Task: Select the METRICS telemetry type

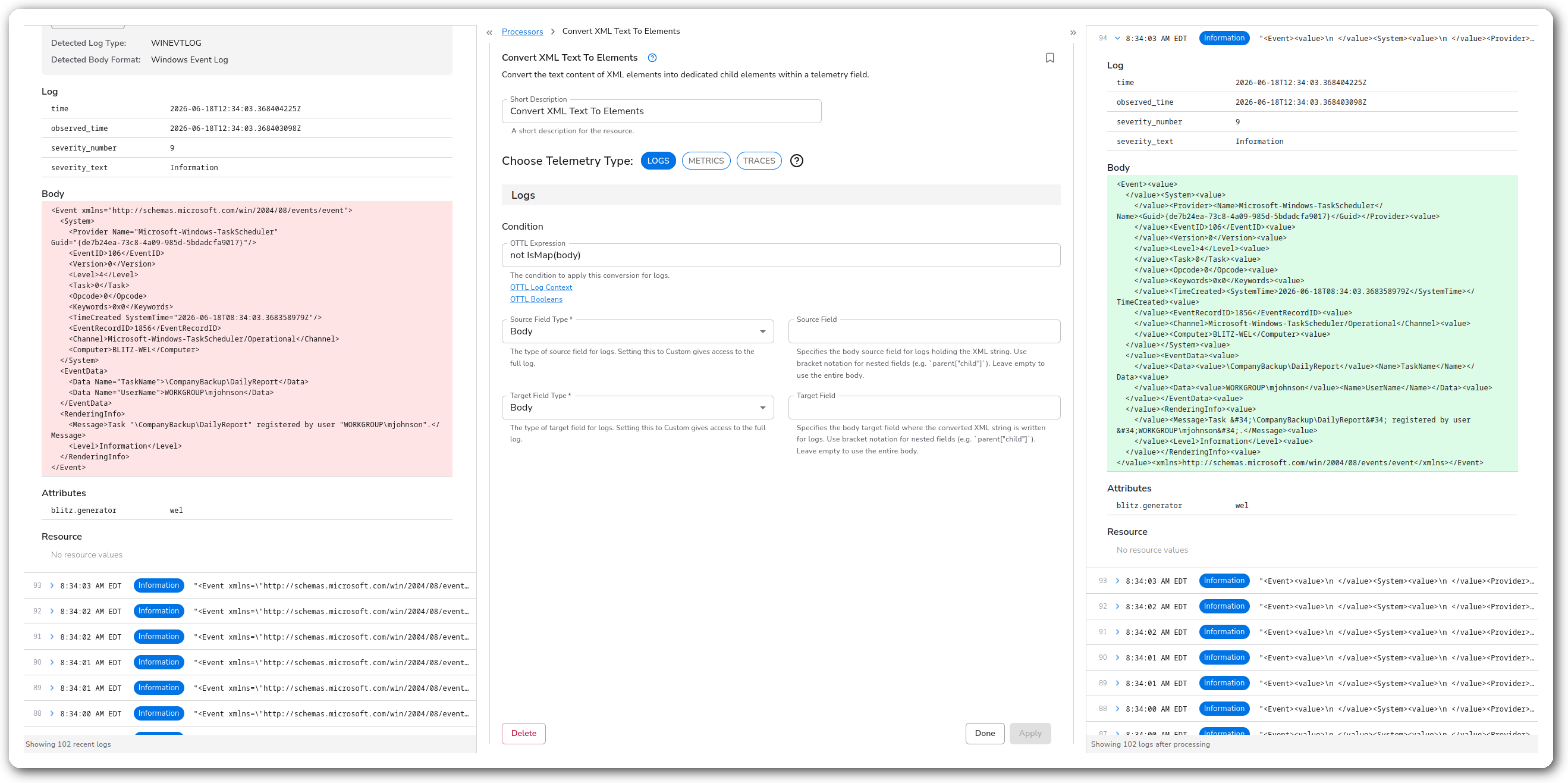Action: (706, 161)
